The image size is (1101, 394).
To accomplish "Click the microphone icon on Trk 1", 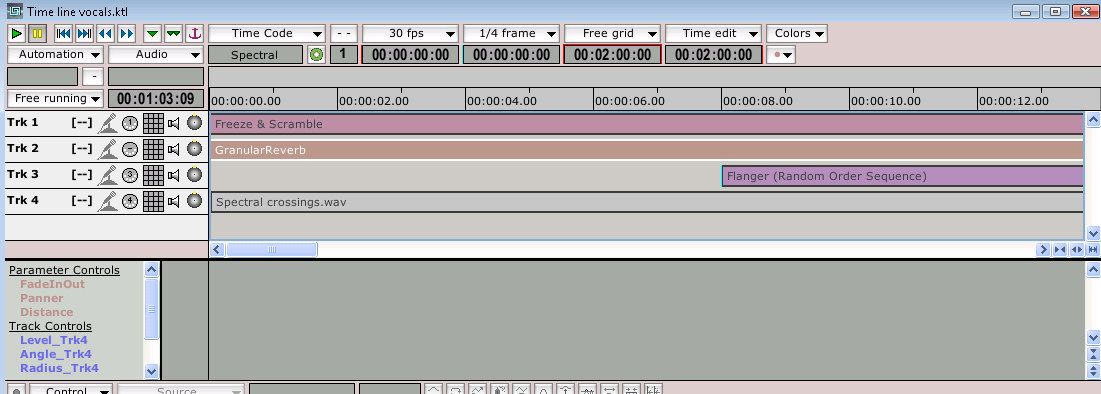I will (107, 124).
